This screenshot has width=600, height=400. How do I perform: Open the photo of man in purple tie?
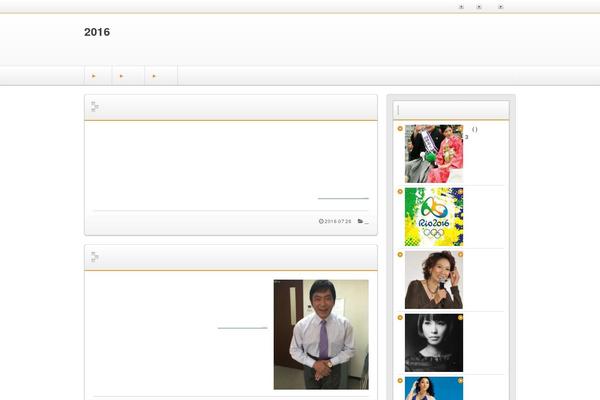pyautogui.click(x=321, y=335)
